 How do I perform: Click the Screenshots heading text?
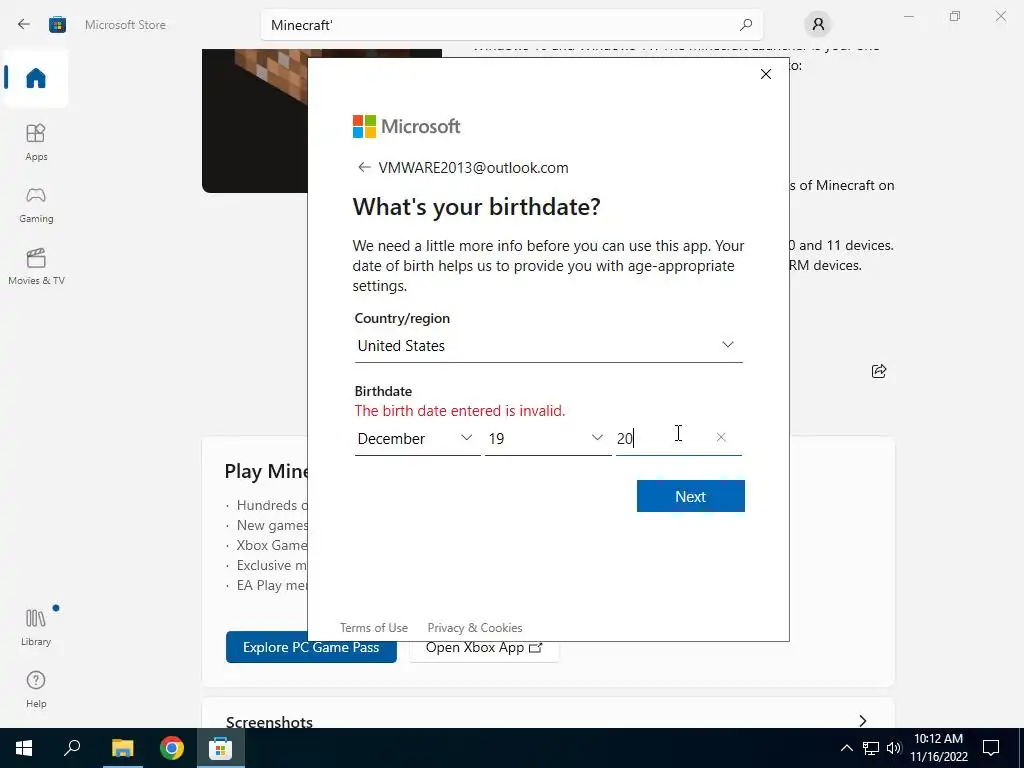tap(269, 722)
